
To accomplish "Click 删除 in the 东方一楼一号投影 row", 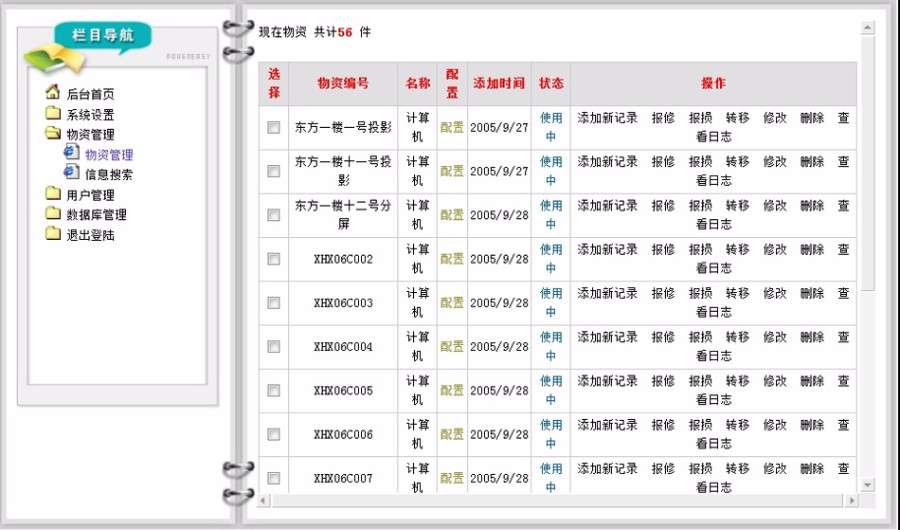I will tap(812, 118).
